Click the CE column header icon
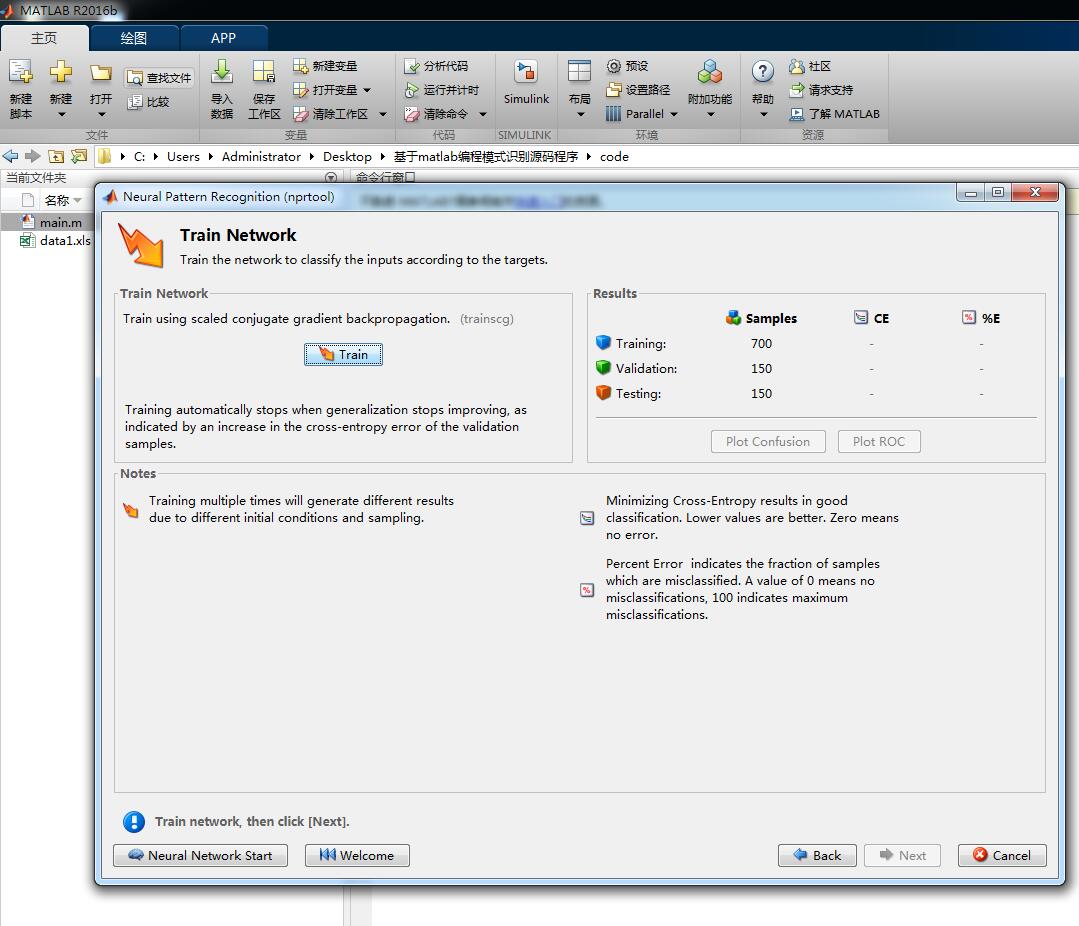The height and width of the screenshot is (926, 1079). point(861,317)
